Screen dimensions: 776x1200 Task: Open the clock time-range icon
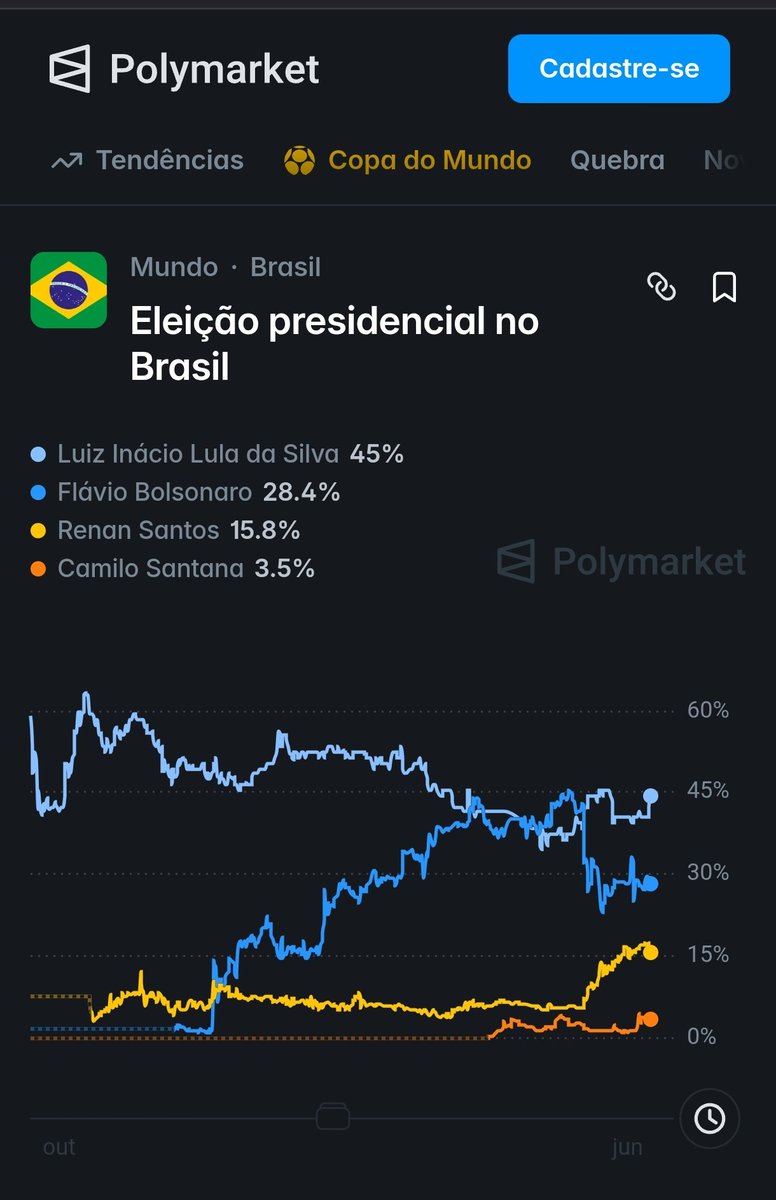[x=709, y=1118]
